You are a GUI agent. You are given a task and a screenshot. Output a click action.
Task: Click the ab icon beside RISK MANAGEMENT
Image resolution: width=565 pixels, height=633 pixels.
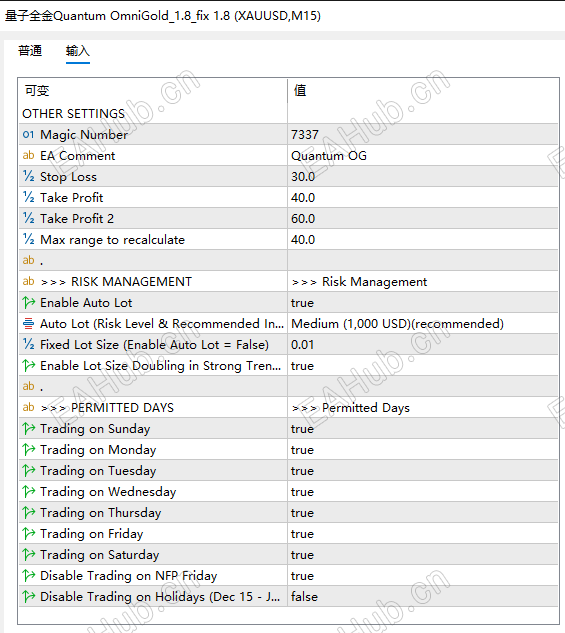coord(28,281)
